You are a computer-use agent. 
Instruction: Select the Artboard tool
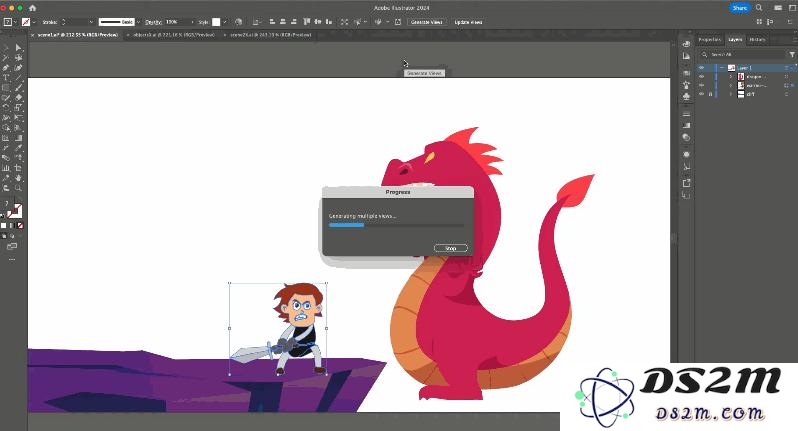18,168
